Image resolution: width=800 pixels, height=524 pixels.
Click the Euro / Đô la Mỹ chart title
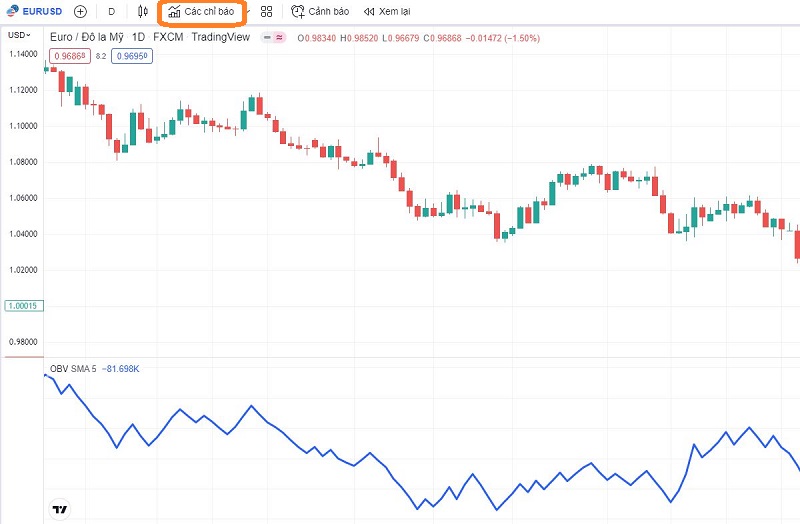coord(87,37)
